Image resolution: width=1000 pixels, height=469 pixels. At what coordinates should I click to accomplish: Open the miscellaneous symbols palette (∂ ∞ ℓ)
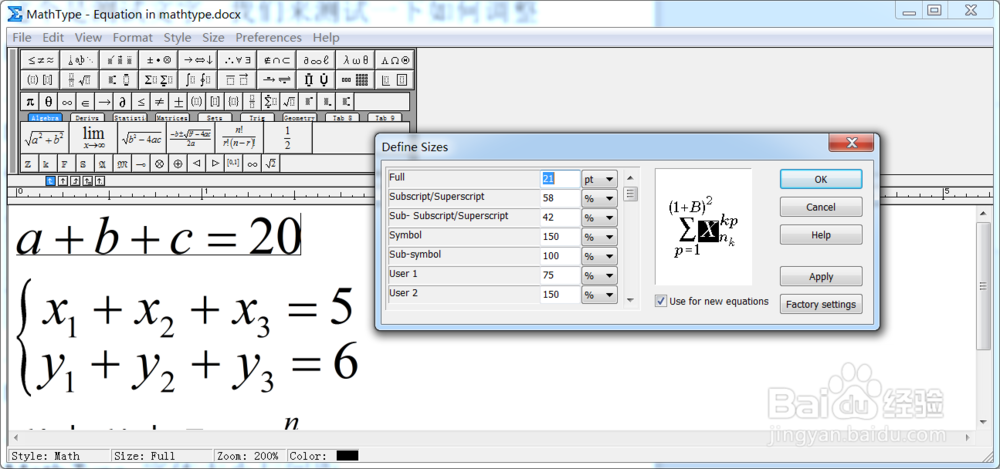click(316, 61)
